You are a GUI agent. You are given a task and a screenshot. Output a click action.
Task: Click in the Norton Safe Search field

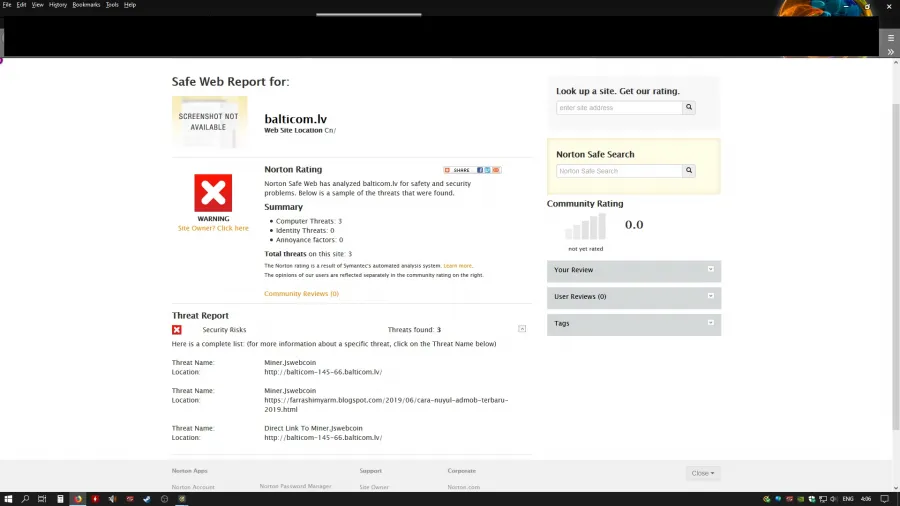(x=619, y=170)
